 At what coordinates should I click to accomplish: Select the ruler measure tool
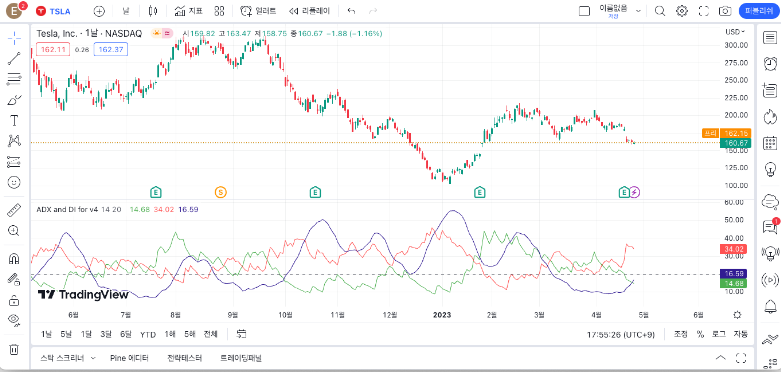pyautogui.click(x=14, y=211)
